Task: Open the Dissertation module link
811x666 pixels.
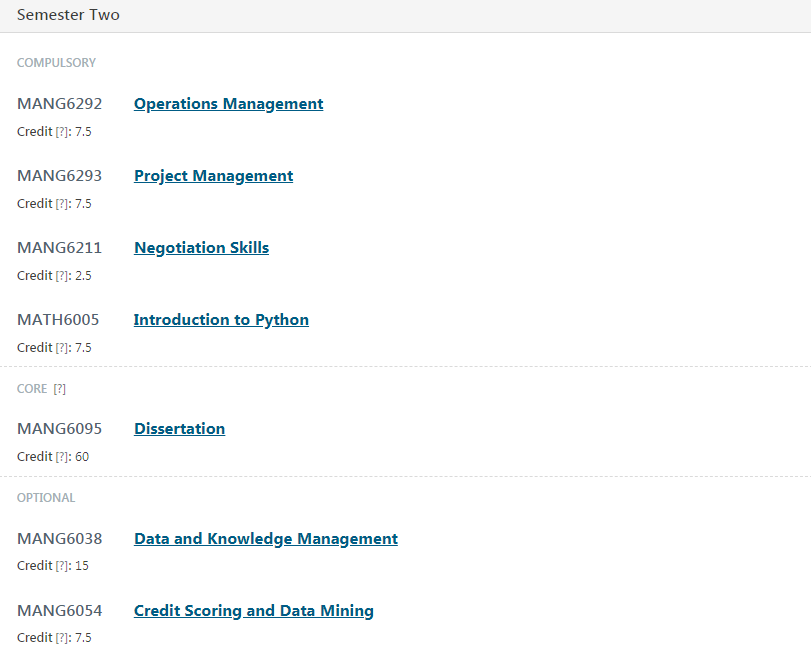Action: click(x=179, y=429)
